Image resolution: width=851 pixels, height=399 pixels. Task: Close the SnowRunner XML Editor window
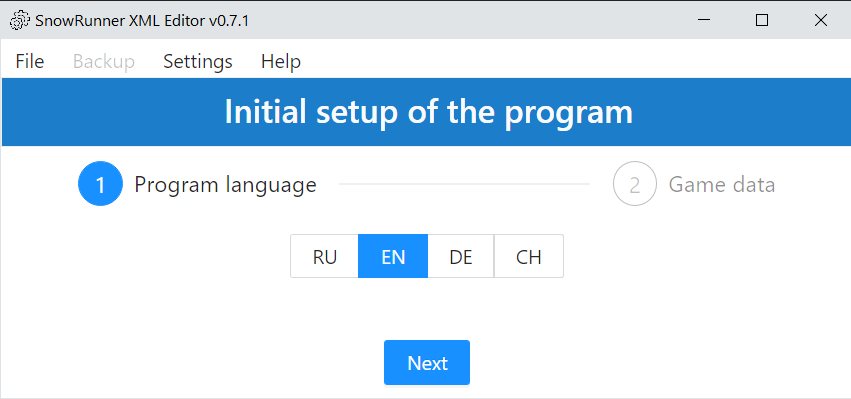[x=820, y=20]
